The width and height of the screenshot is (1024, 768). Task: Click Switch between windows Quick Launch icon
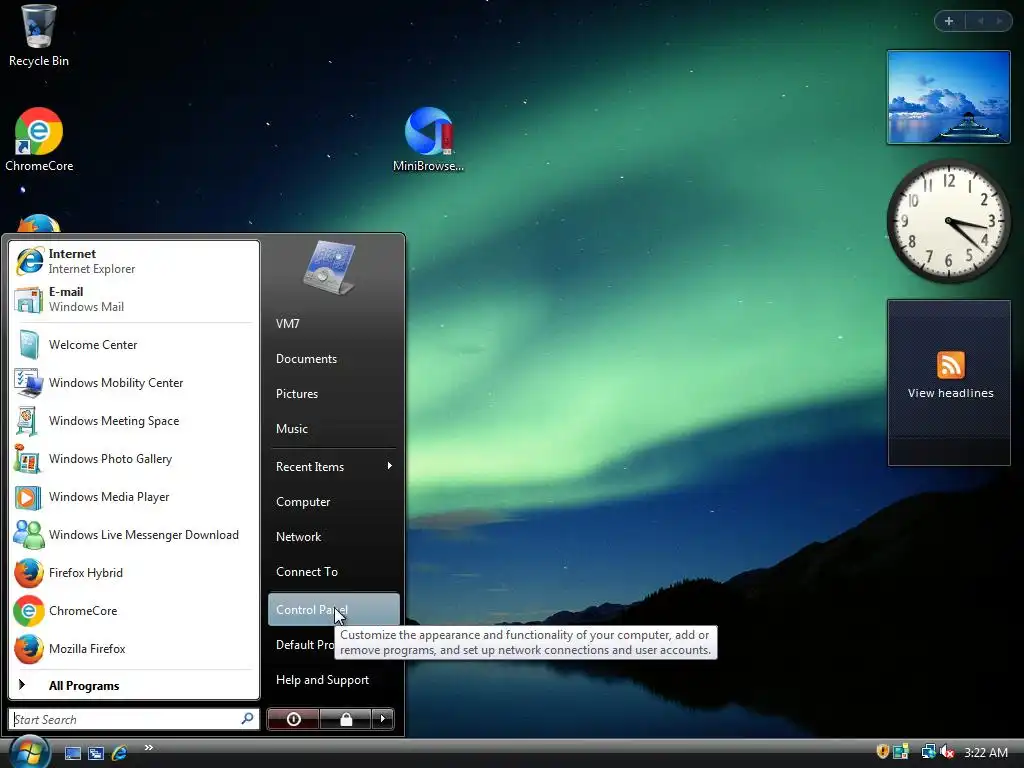coord(96,753)
